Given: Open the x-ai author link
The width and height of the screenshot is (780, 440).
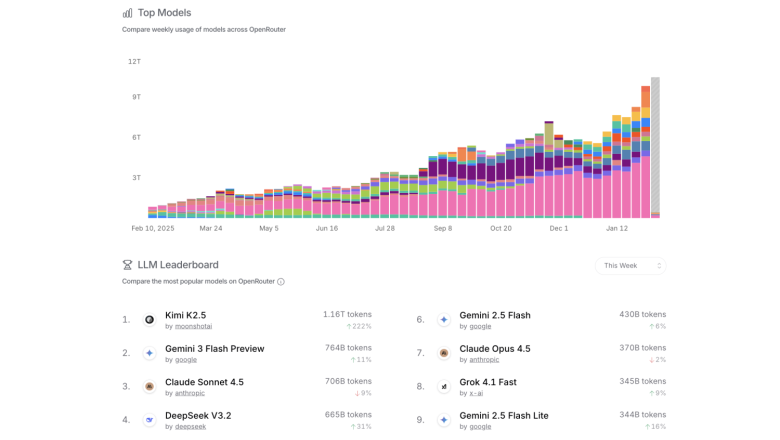Looking at the screenshot, I should (x=478, y=393).
